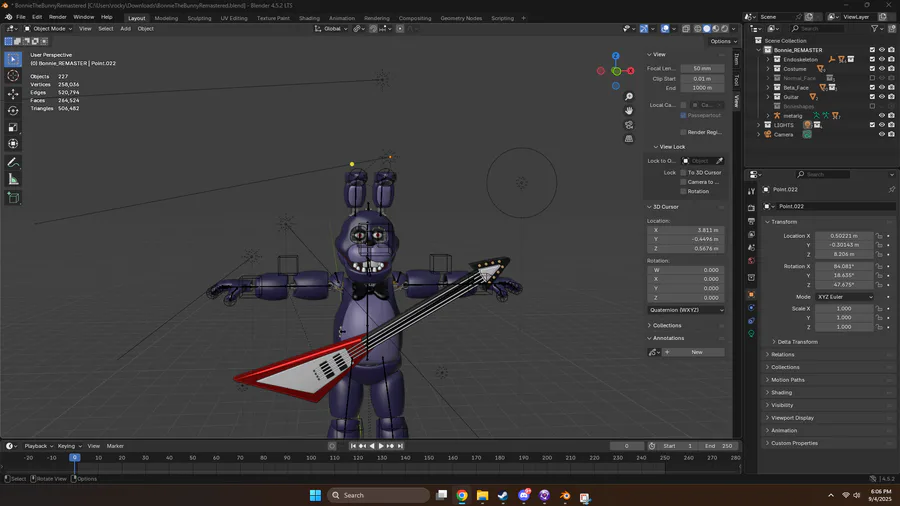Toggle the Render Region checkbox

pos(683,133)
